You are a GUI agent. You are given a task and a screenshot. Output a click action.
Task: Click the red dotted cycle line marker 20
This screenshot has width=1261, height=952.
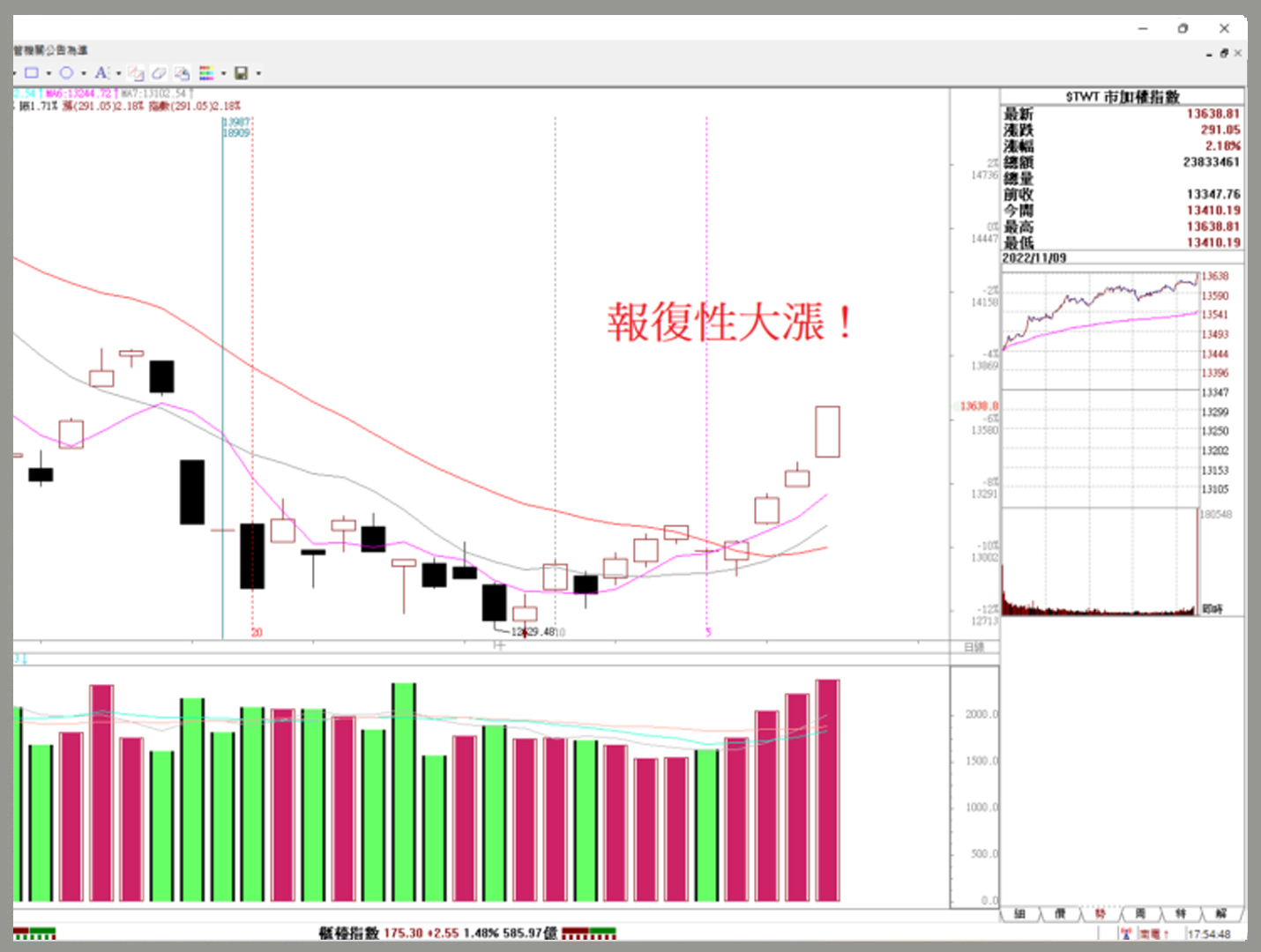pos(257,632)
